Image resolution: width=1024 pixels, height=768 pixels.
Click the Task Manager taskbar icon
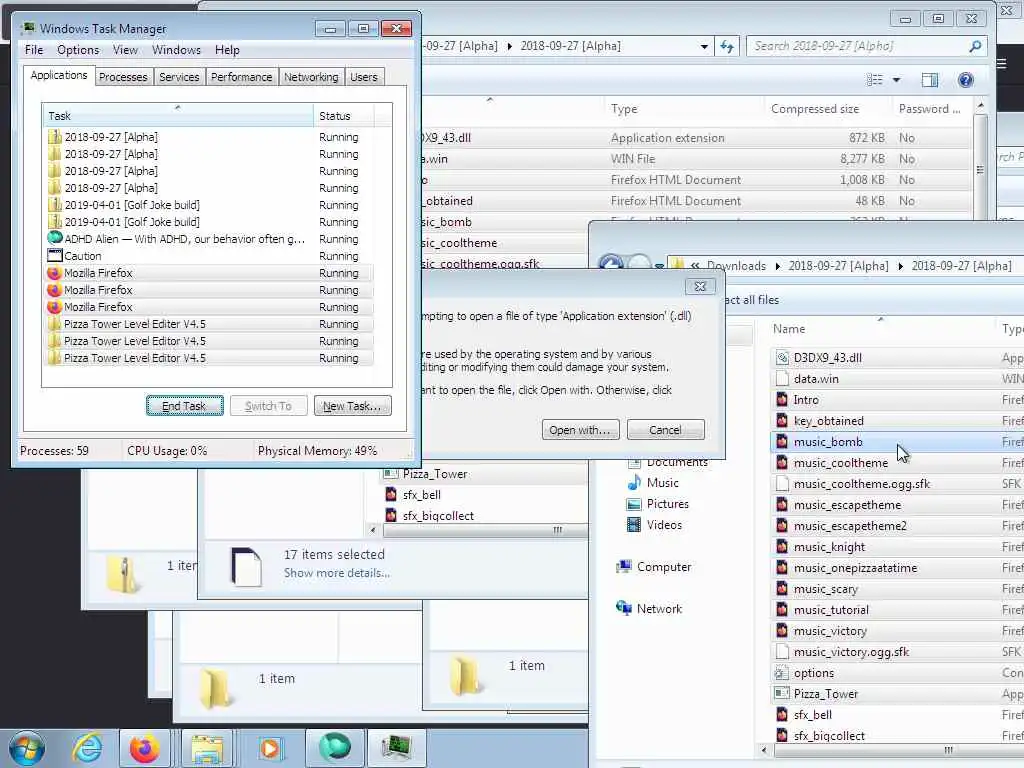[396, 748]
